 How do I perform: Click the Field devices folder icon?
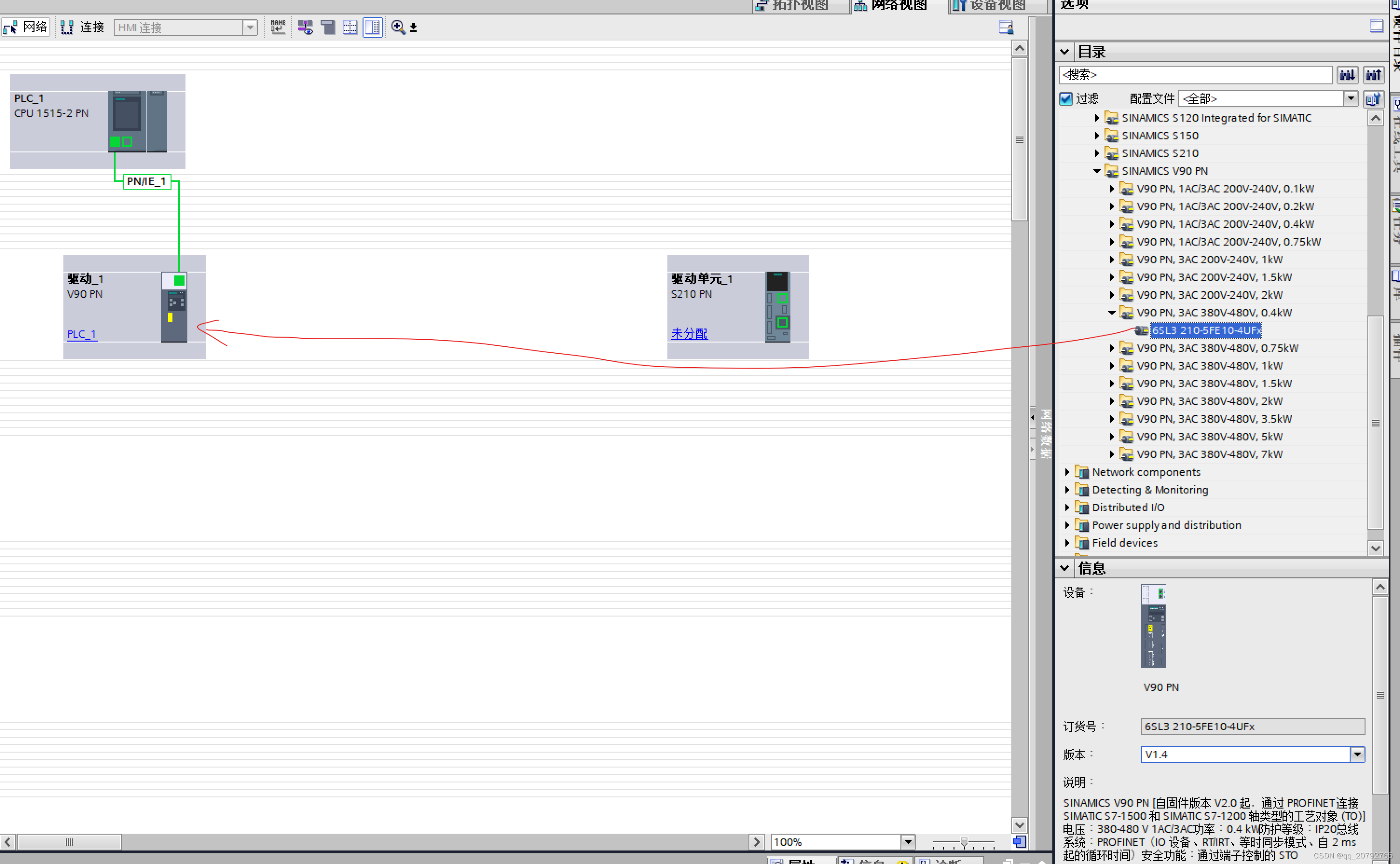click(1081, 543)
